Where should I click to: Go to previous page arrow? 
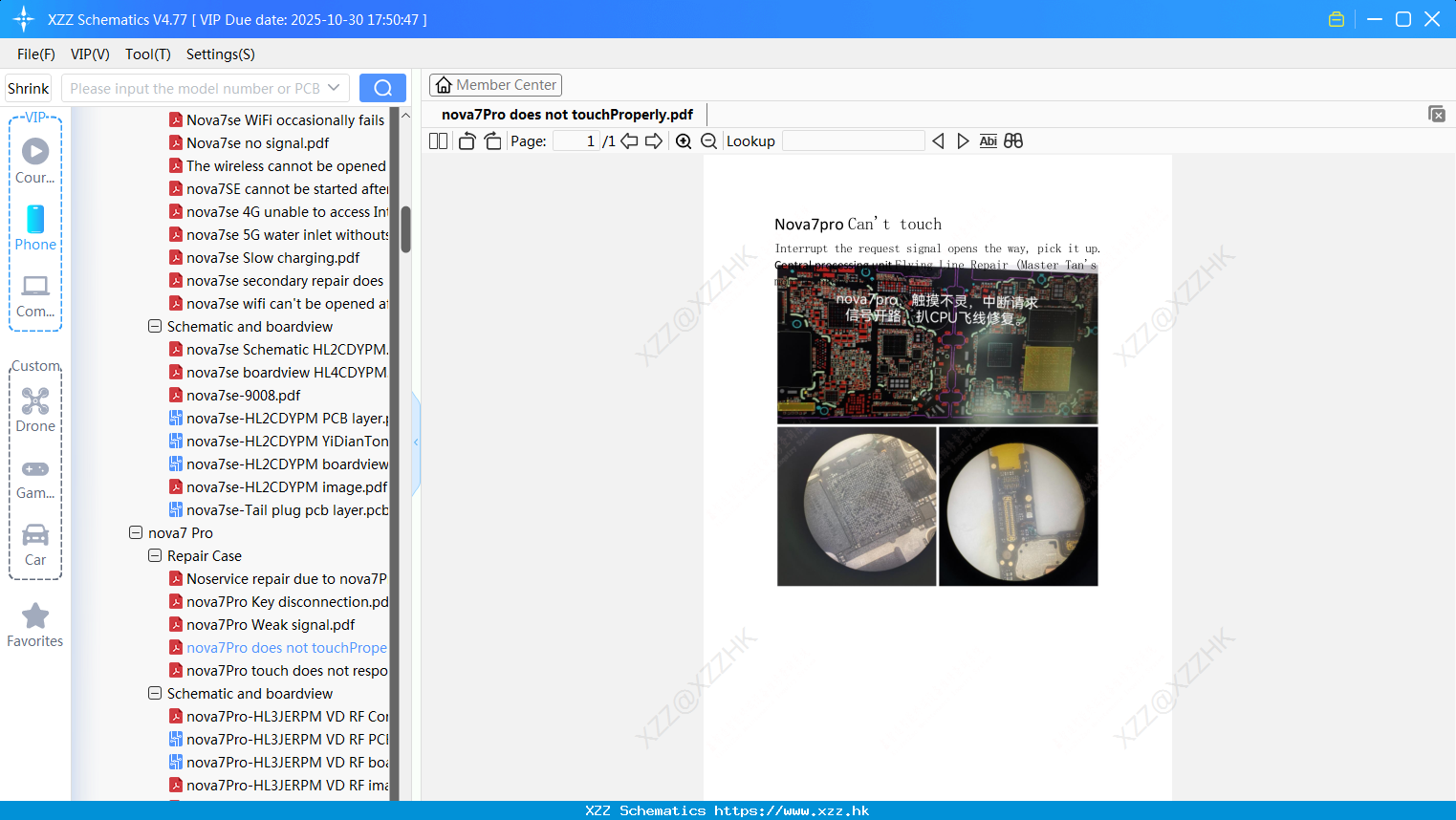(x=629, y=140)
